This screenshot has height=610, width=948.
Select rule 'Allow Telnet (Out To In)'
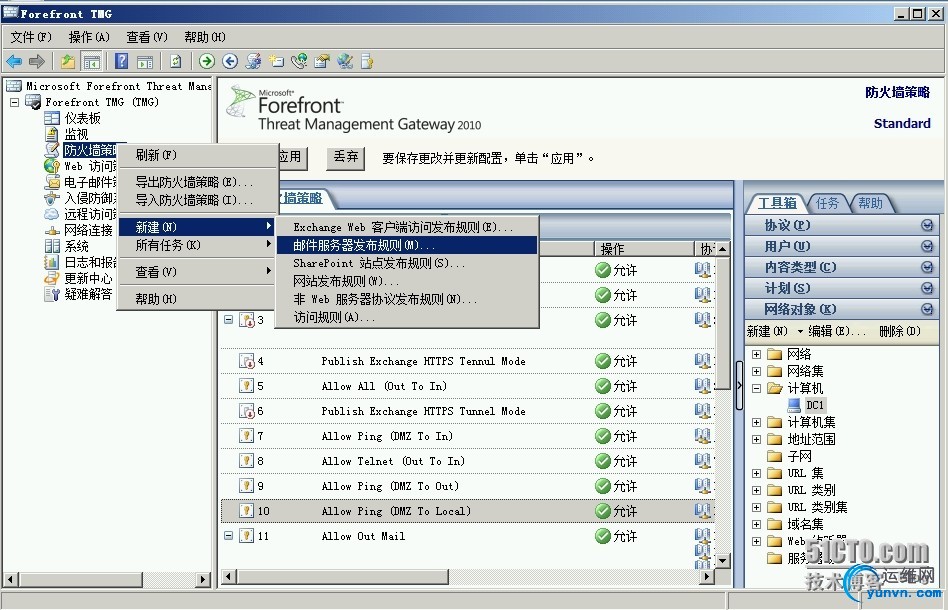click(x=393, y=461)
